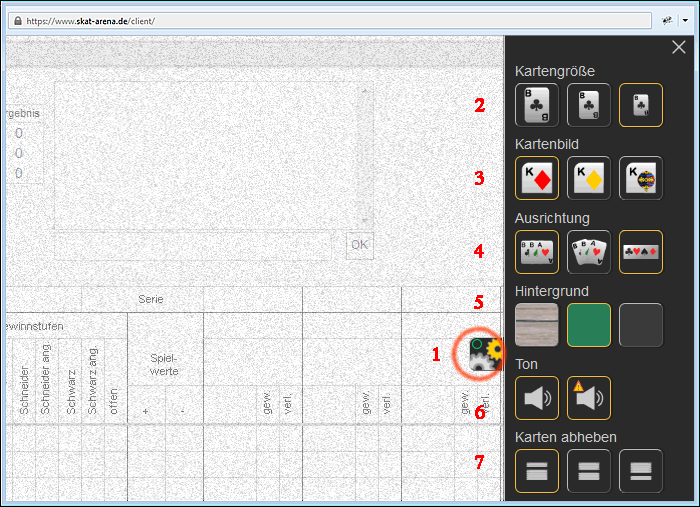Click the 'Serie' table header
This screenshot has width=700, height=507.
click(150, 299)
